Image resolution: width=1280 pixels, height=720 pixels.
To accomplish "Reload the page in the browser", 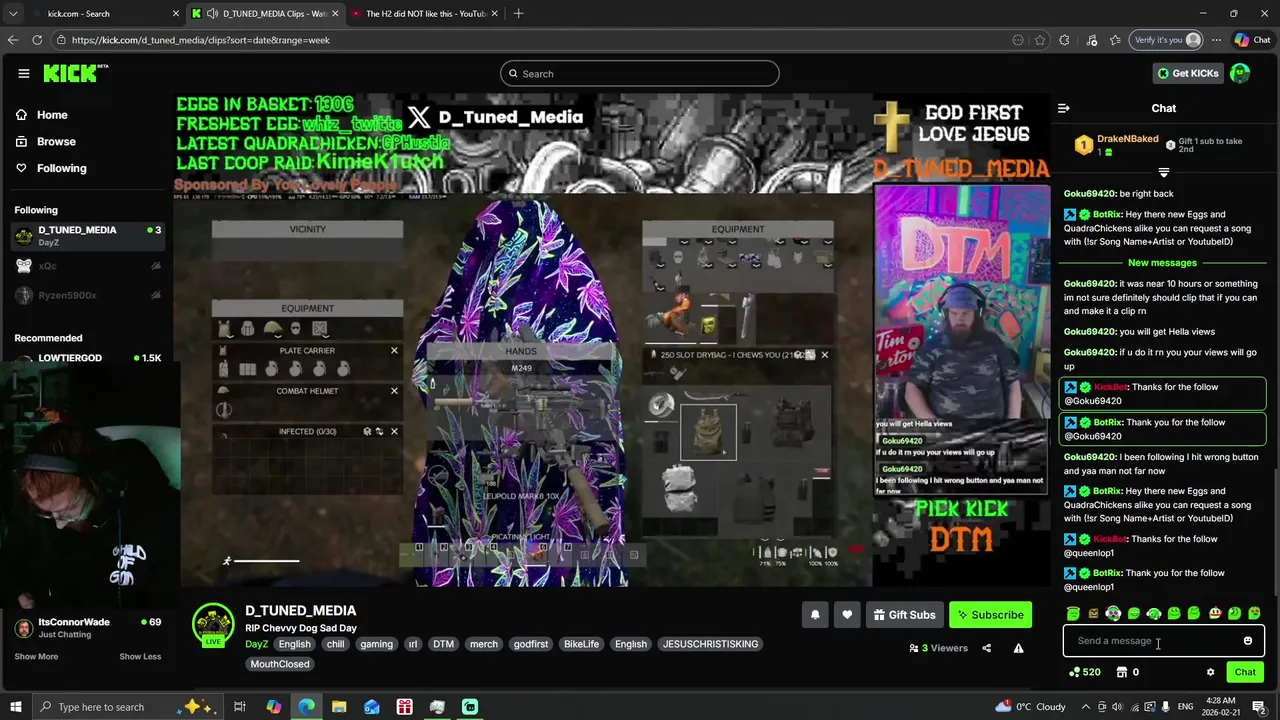I will pos(37,40).
